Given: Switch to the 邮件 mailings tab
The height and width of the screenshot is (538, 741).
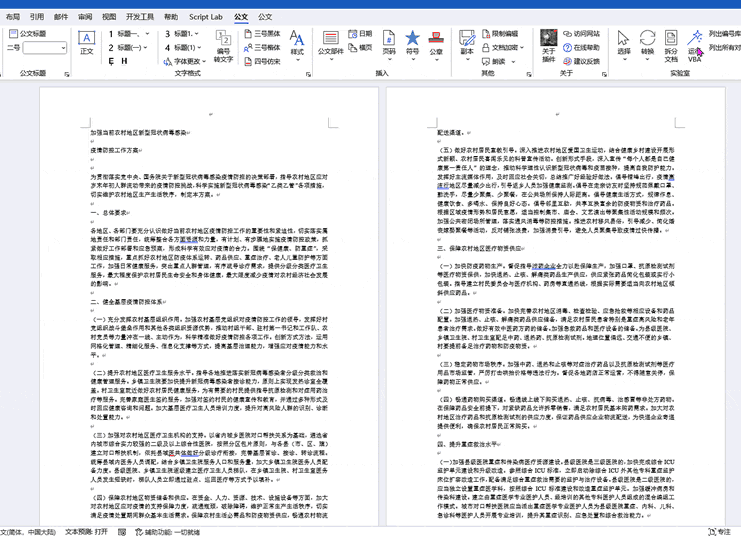Looking at the screenshot, I should (x=60, y=17).
